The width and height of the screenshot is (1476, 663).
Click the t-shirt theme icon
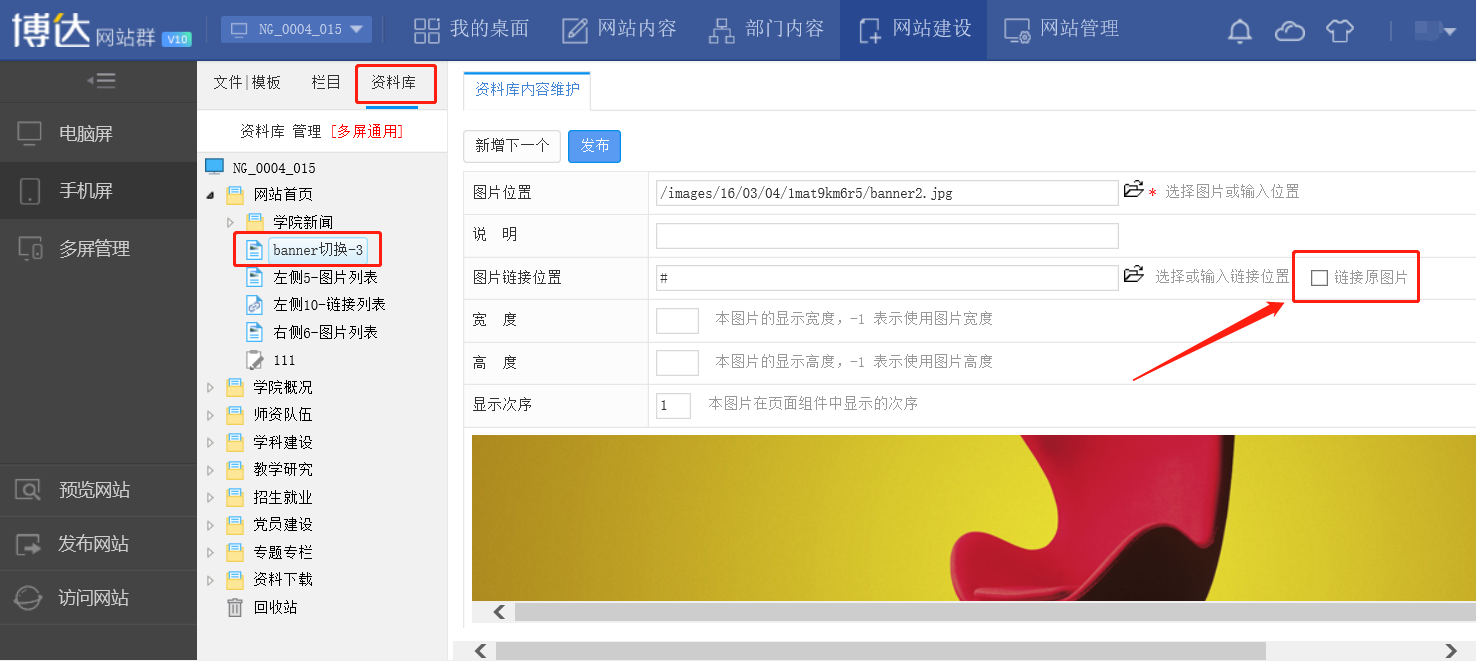point(1340,30)
